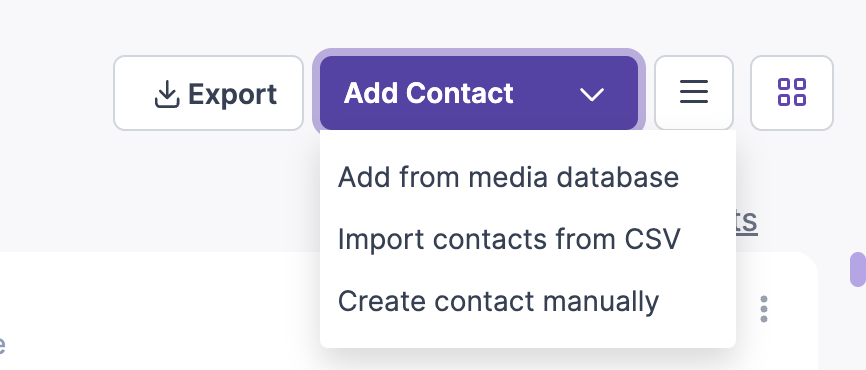Click the purple vertical scrollbar thumb
The image size is (866, 370).
(858, 269)
